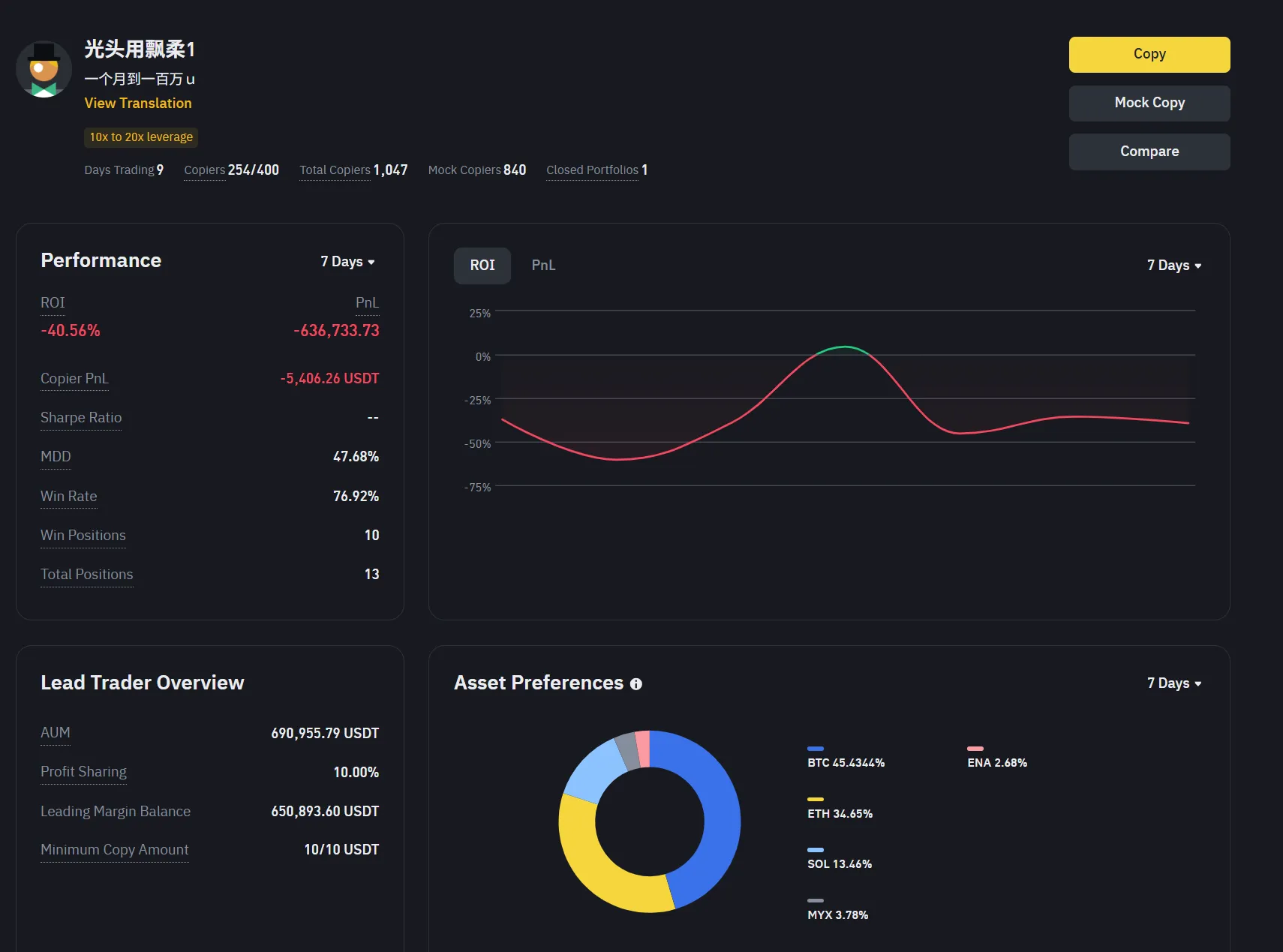Expand the Asset Preferences 7 Days dropdown
The image size is (1283, 952).
pos(1173,683)
